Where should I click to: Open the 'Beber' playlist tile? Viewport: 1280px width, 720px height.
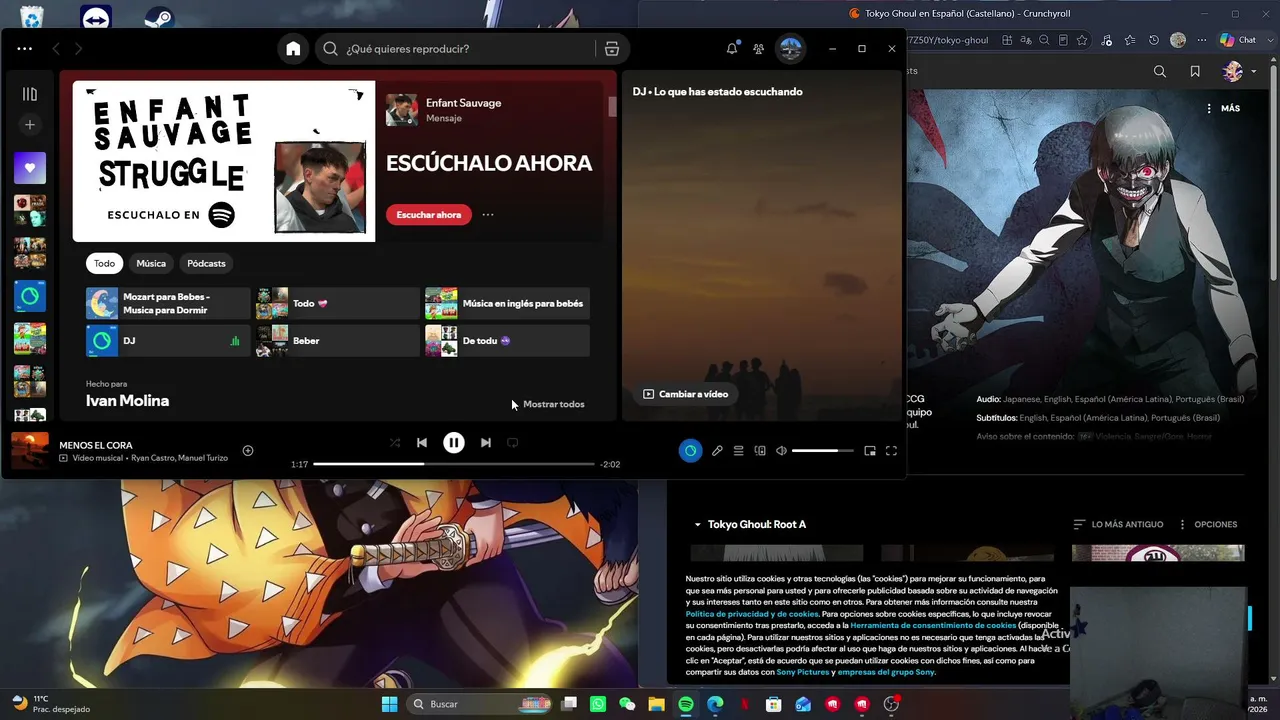[337, 341]
